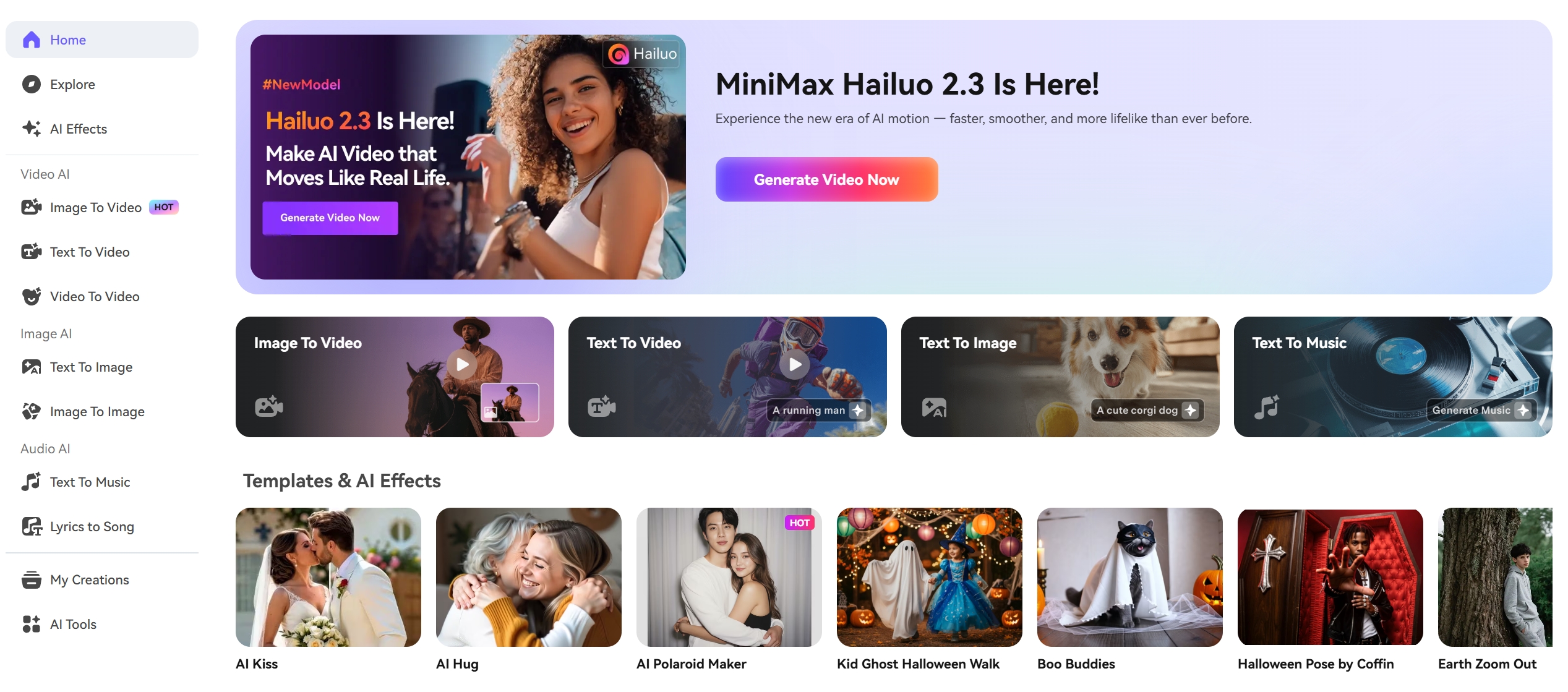
Task: Click sparkle icon beside 'A cute corgi dog'
Action: [x=1191, y=410]
